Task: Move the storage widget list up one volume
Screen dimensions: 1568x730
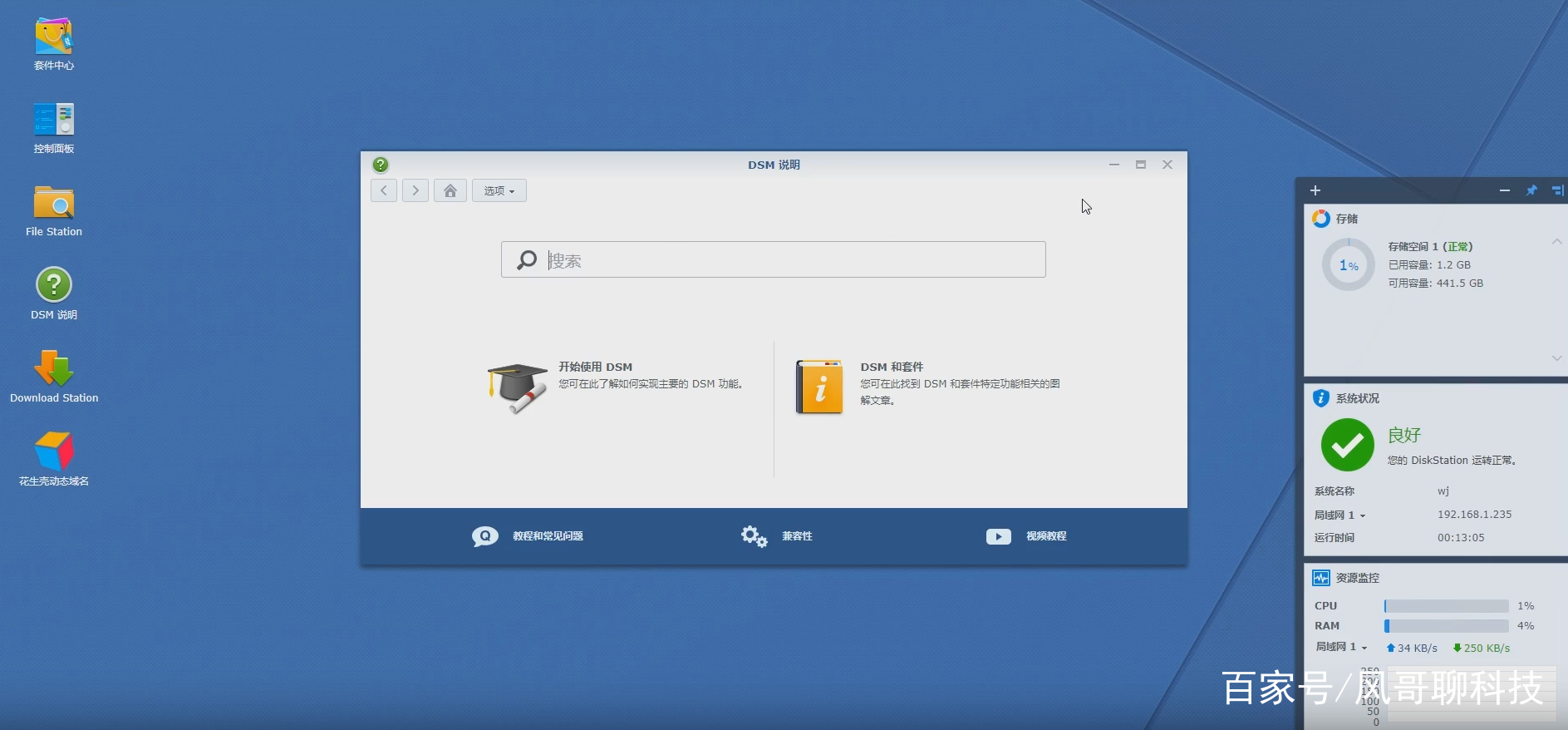Action: point(1556,242)
